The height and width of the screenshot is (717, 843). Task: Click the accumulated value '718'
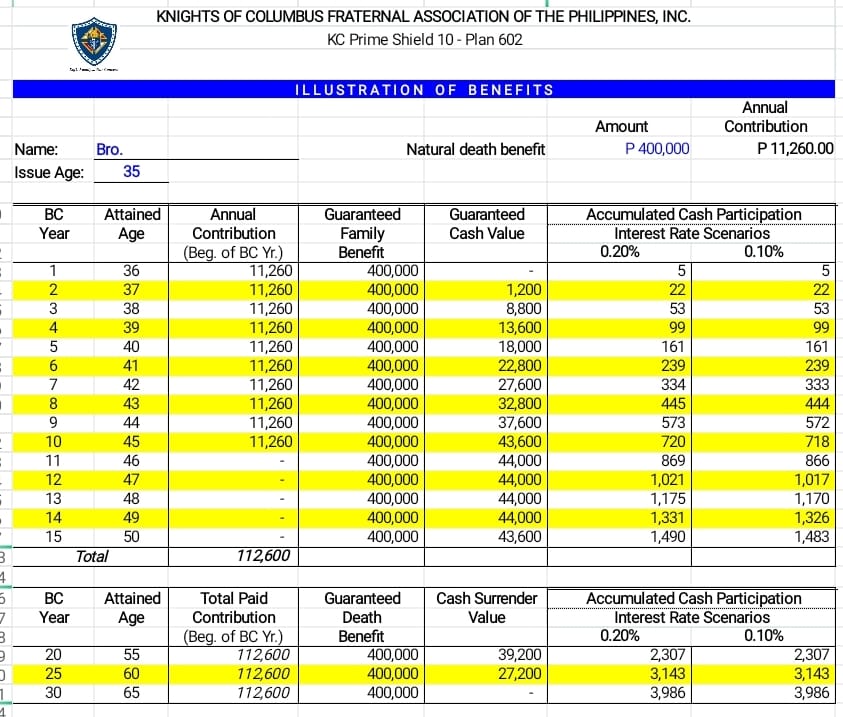pos(817,442)
